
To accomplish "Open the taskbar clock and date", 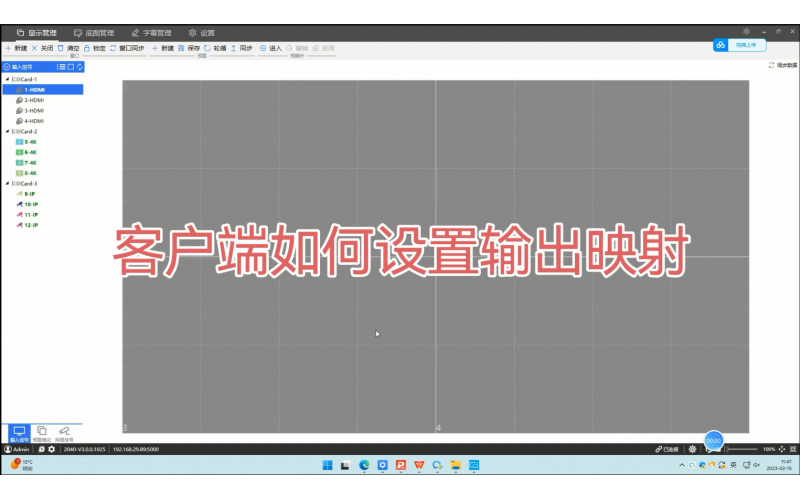I will pyautogui.click(x=779, y=465).
